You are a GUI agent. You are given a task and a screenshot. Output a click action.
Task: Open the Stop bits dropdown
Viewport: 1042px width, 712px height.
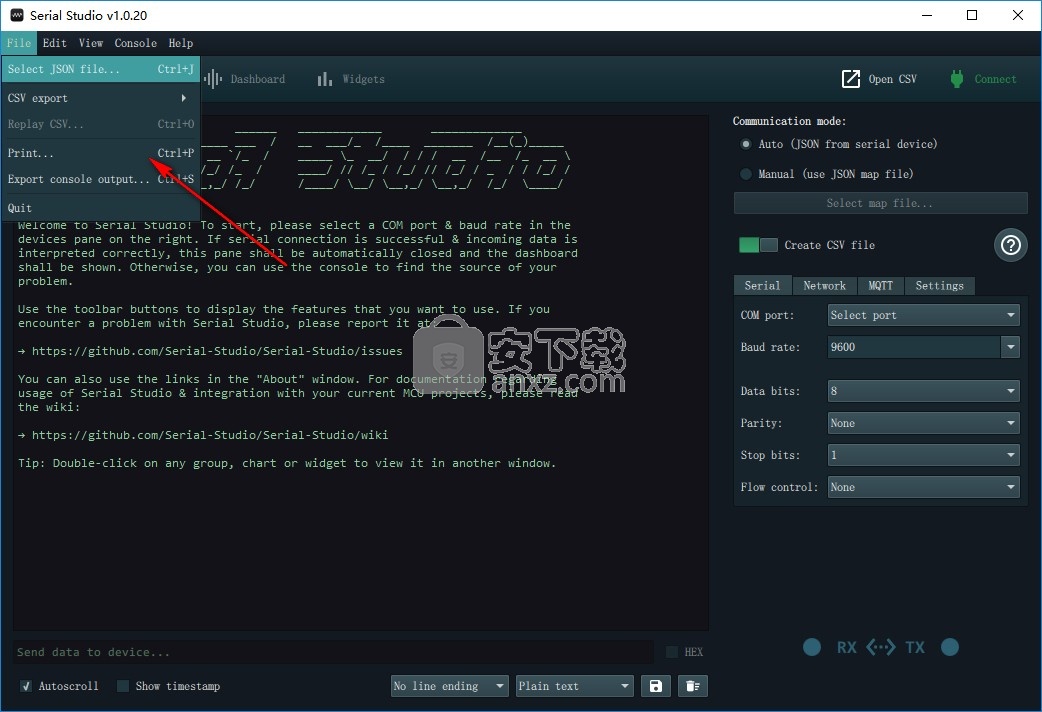click(923, 455)
